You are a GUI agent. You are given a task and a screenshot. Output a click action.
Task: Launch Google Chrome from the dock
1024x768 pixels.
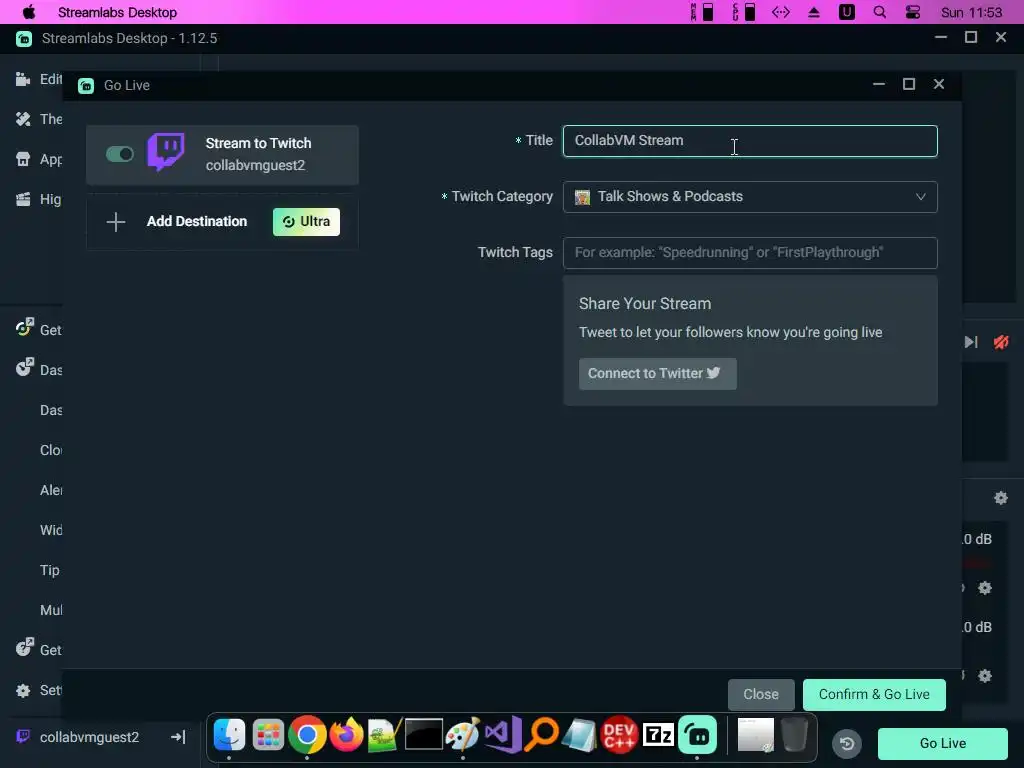click(x=307, y=735)
